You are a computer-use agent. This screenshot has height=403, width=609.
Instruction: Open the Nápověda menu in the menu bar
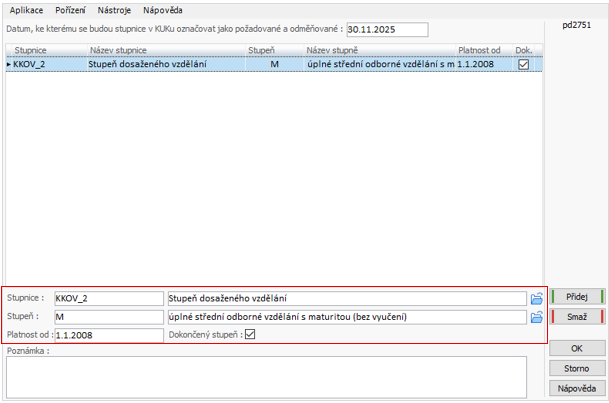tap(162, 9)
